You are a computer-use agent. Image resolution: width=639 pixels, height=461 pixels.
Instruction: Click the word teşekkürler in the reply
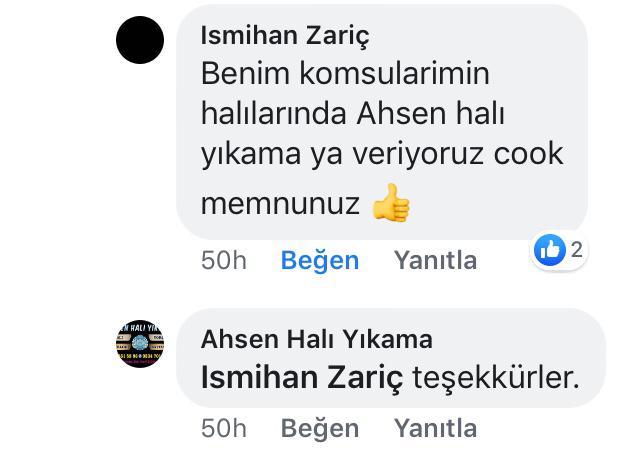click(x=496, y=378)
